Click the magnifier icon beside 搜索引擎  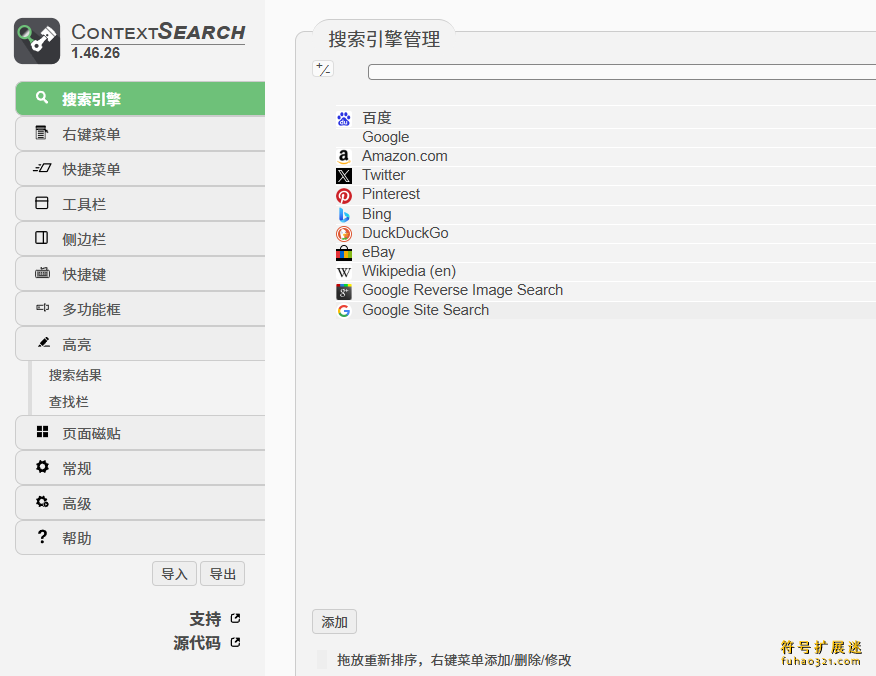[x=42, y=97]
